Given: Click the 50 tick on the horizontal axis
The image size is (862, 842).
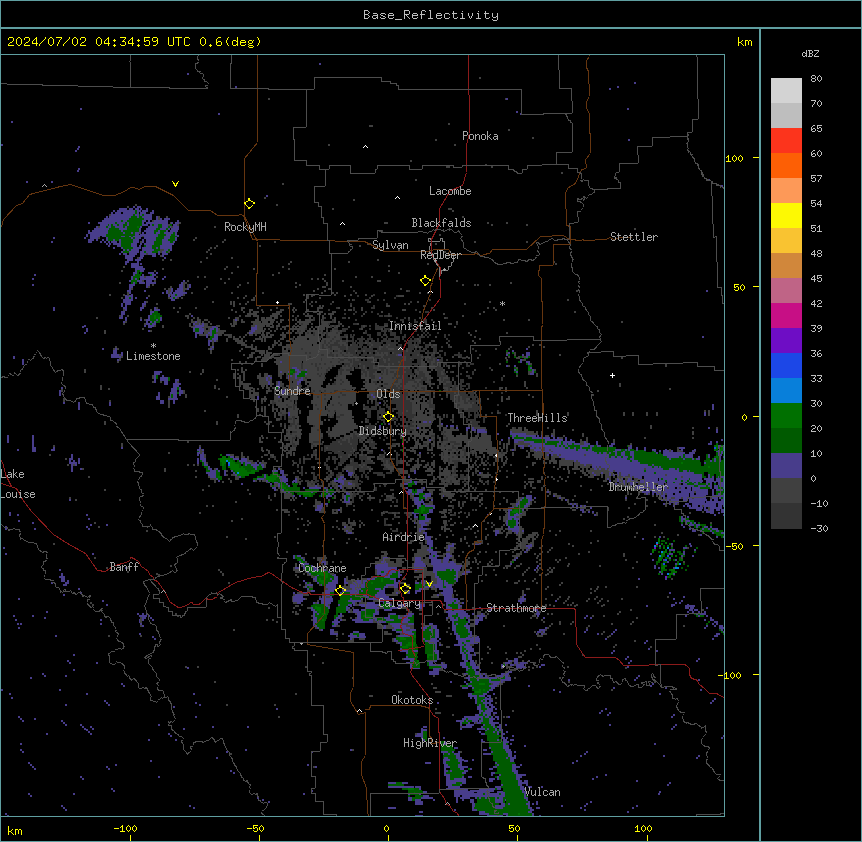Looking at the screenshot, I should pyautogui.click(x=515, y=828).
